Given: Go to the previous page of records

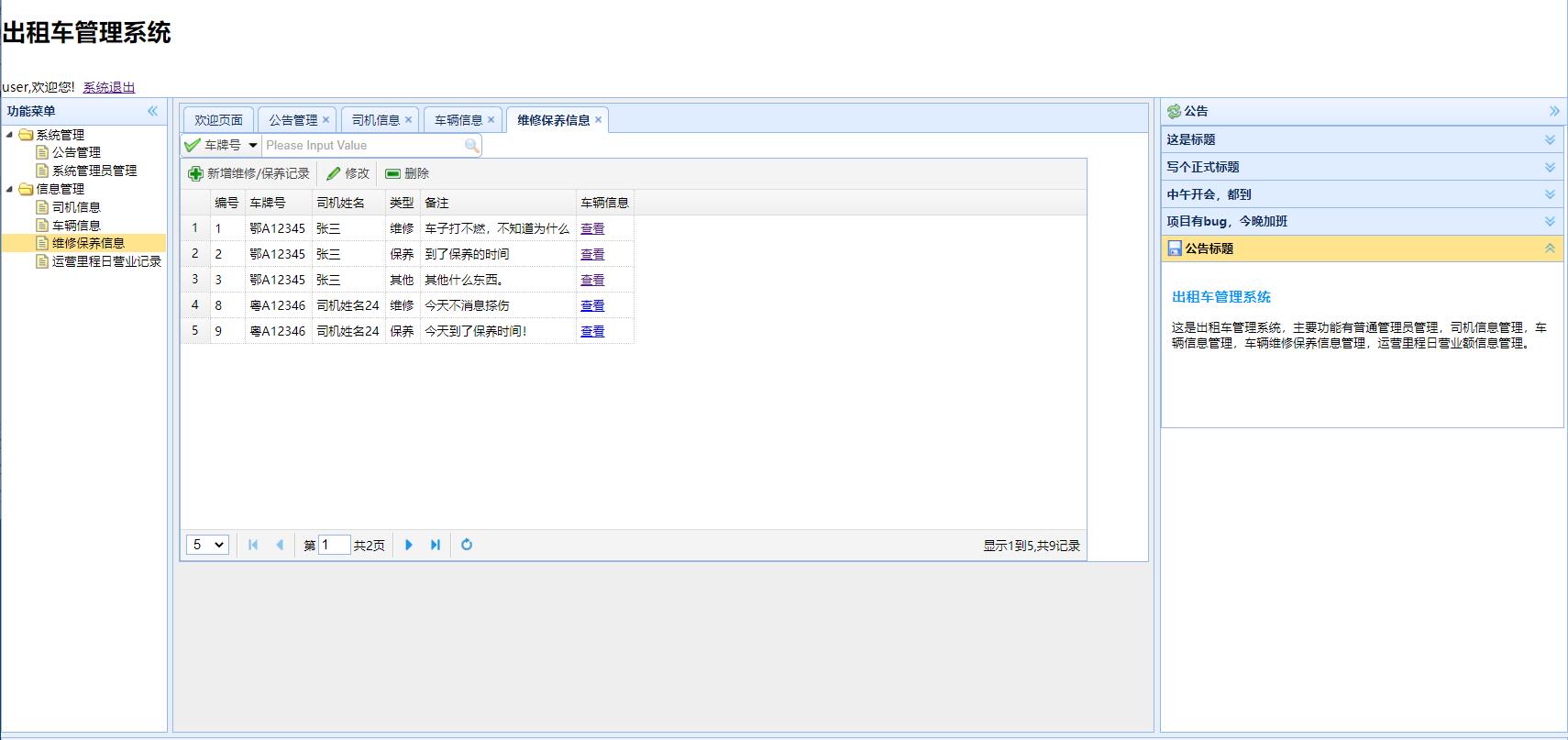Looking at the screenshot, I should coord(280,545).
